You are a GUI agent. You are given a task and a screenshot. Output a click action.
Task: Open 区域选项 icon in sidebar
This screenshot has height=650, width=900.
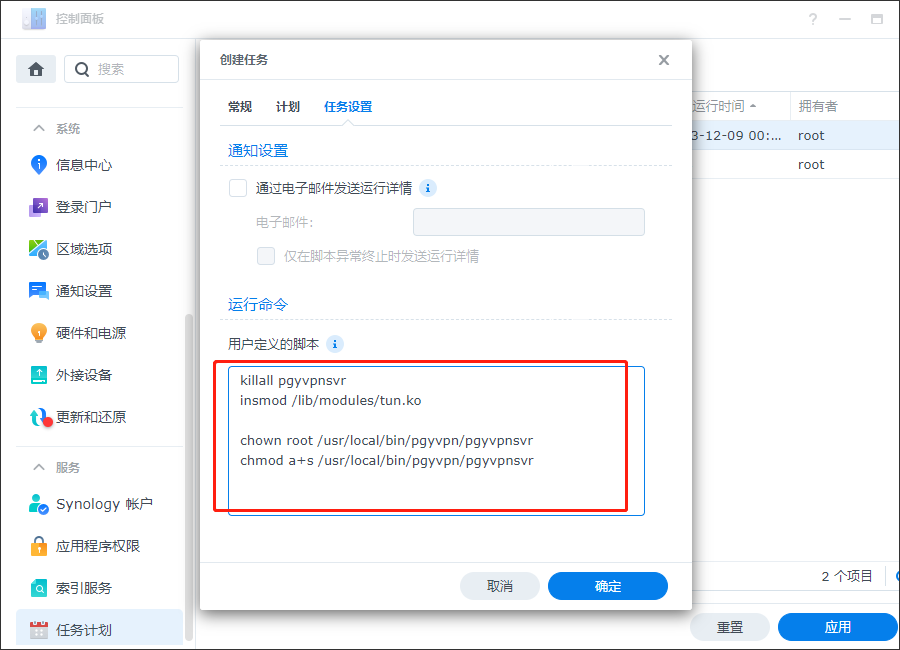pyautogui.click(x=38, y=249)
